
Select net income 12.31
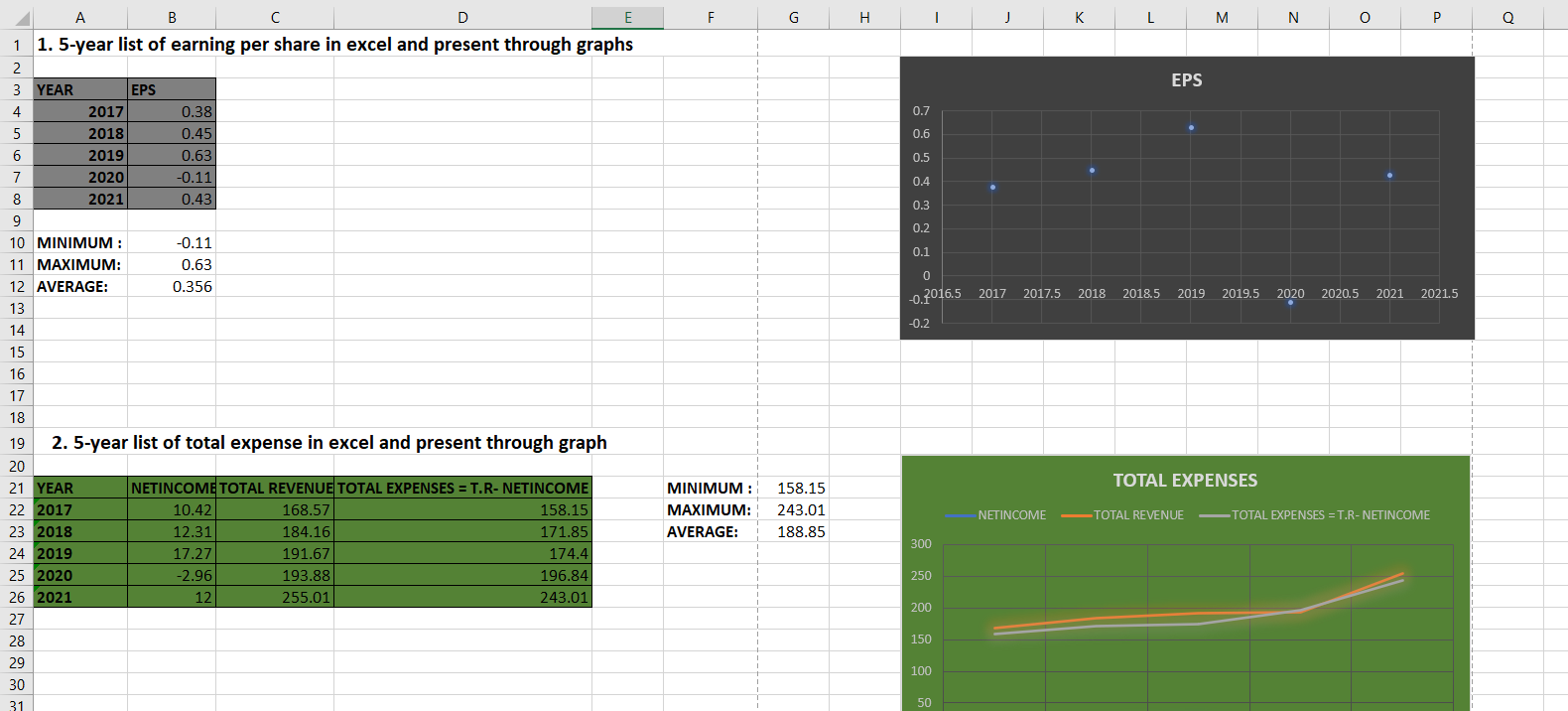click(172, 531)
